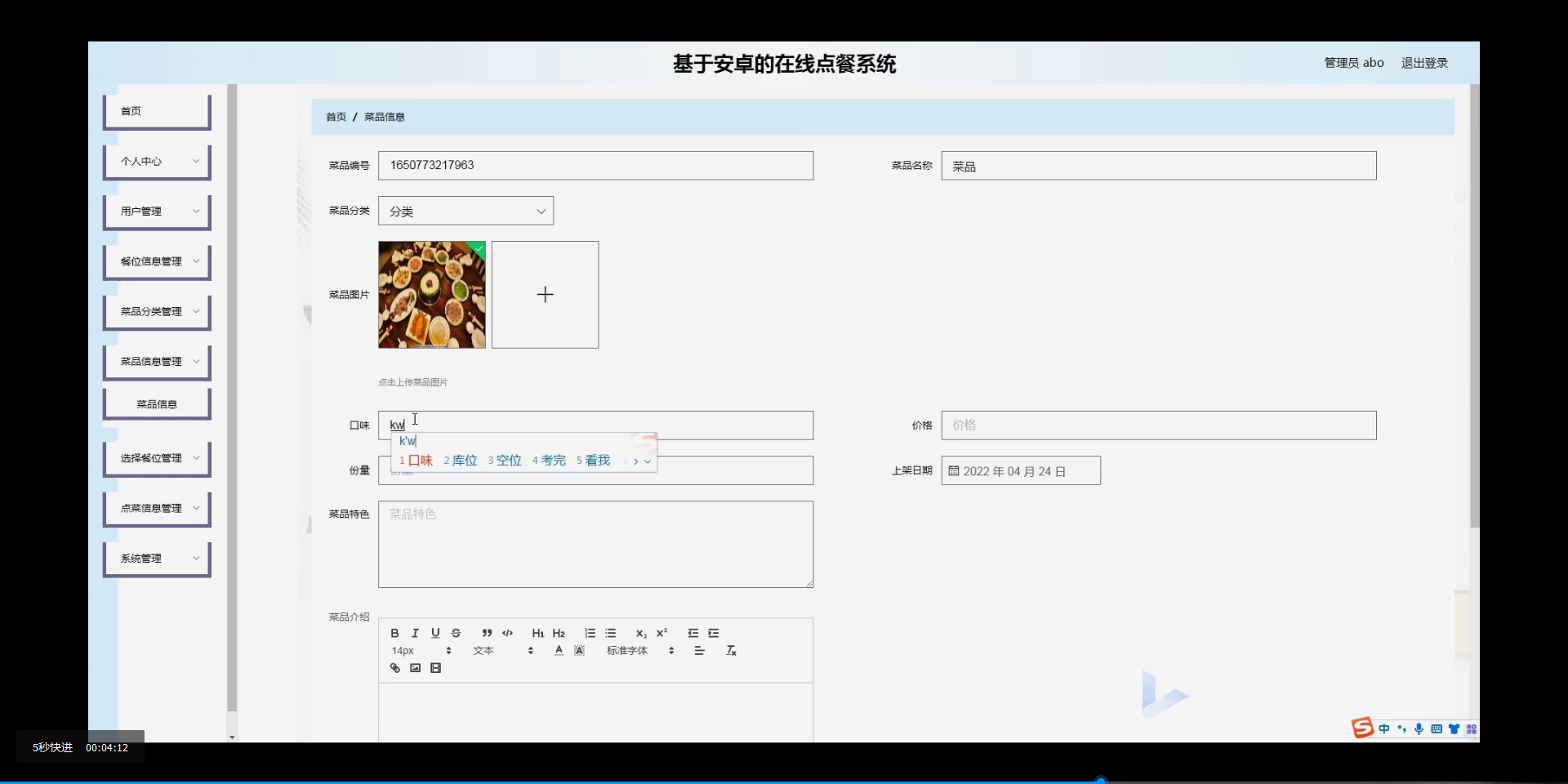
Task: Click the plus tile to upload another dish image
Action: coord(545,294)
